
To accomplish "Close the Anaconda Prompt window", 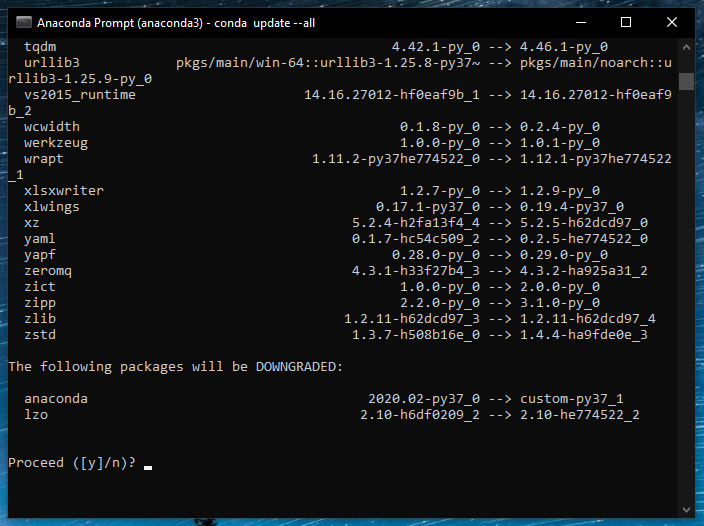I will tap(672, 21).
